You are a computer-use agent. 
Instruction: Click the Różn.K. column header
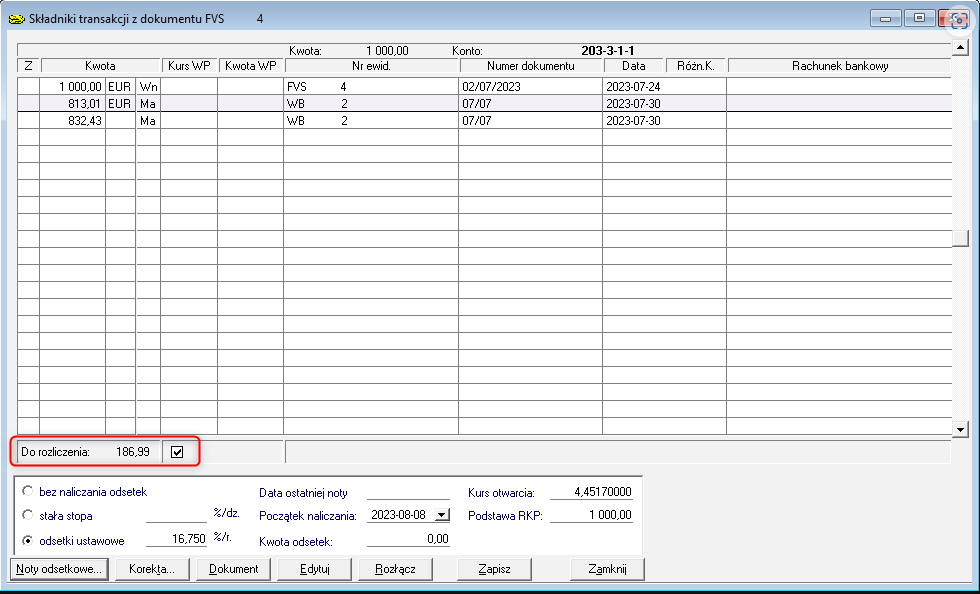click(696, 66)
